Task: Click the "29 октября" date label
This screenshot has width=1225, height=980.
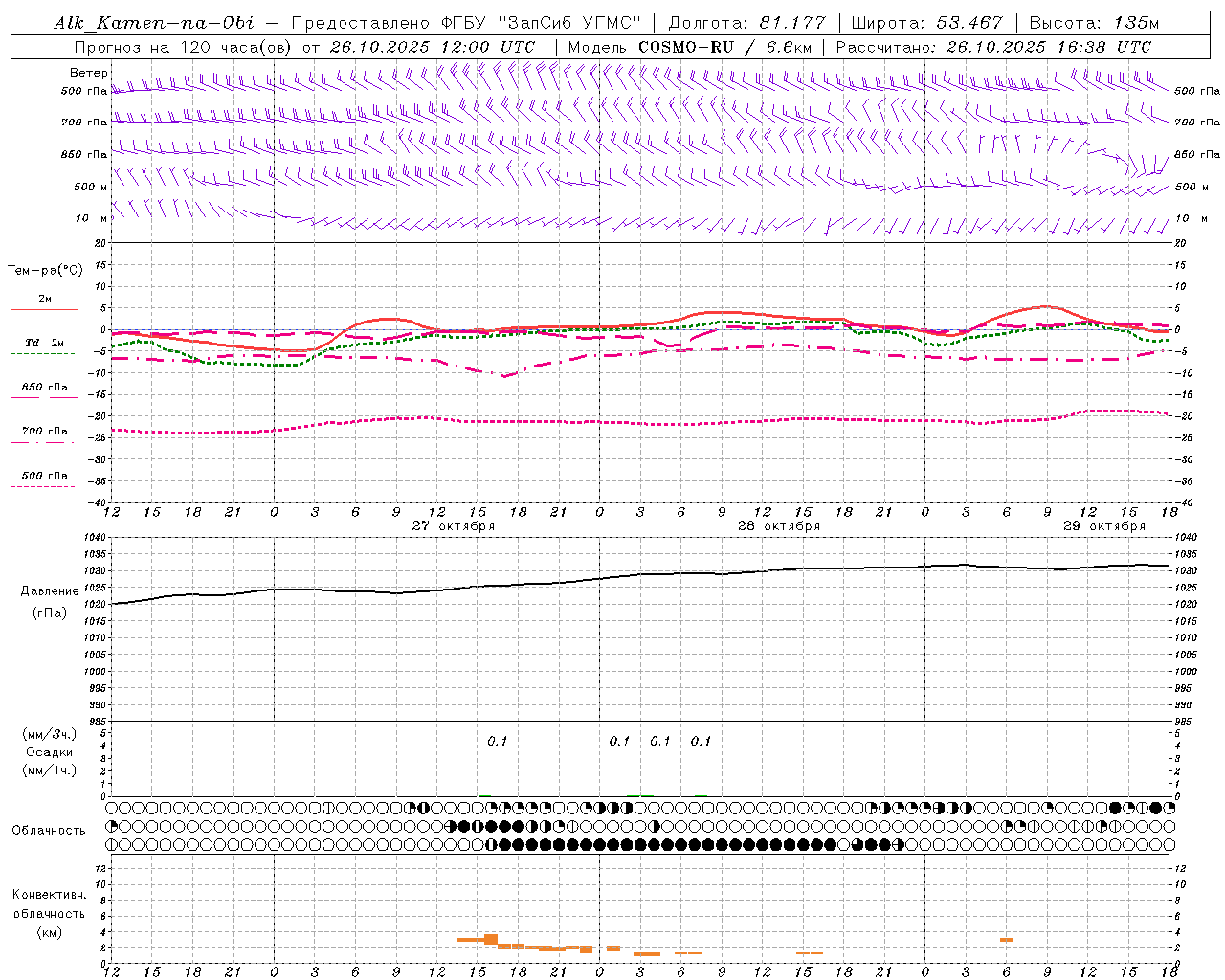Action: (x=1104, y=526)
